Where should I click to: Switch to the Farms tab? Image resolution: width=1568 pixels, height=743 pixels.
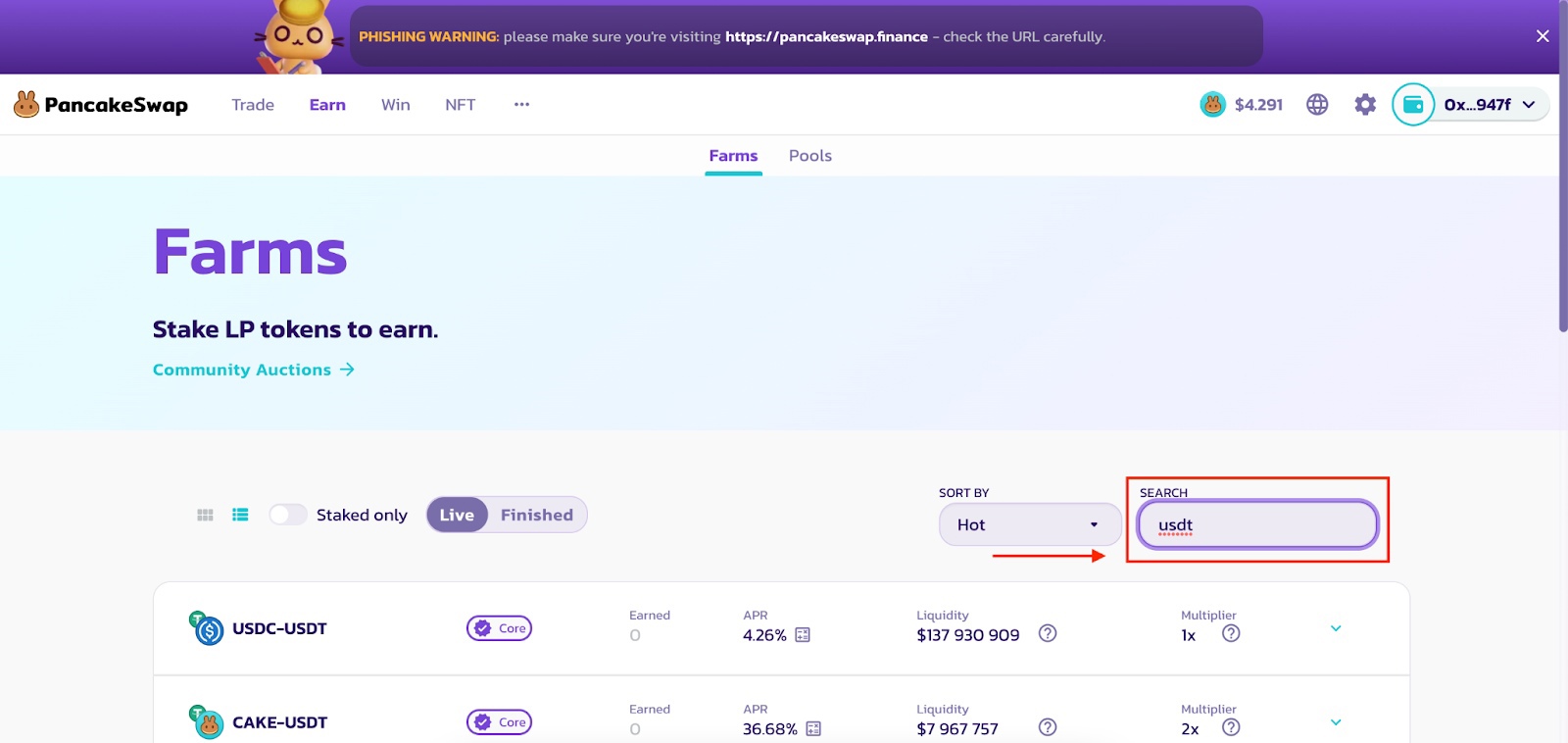click(x=733, y=156)
